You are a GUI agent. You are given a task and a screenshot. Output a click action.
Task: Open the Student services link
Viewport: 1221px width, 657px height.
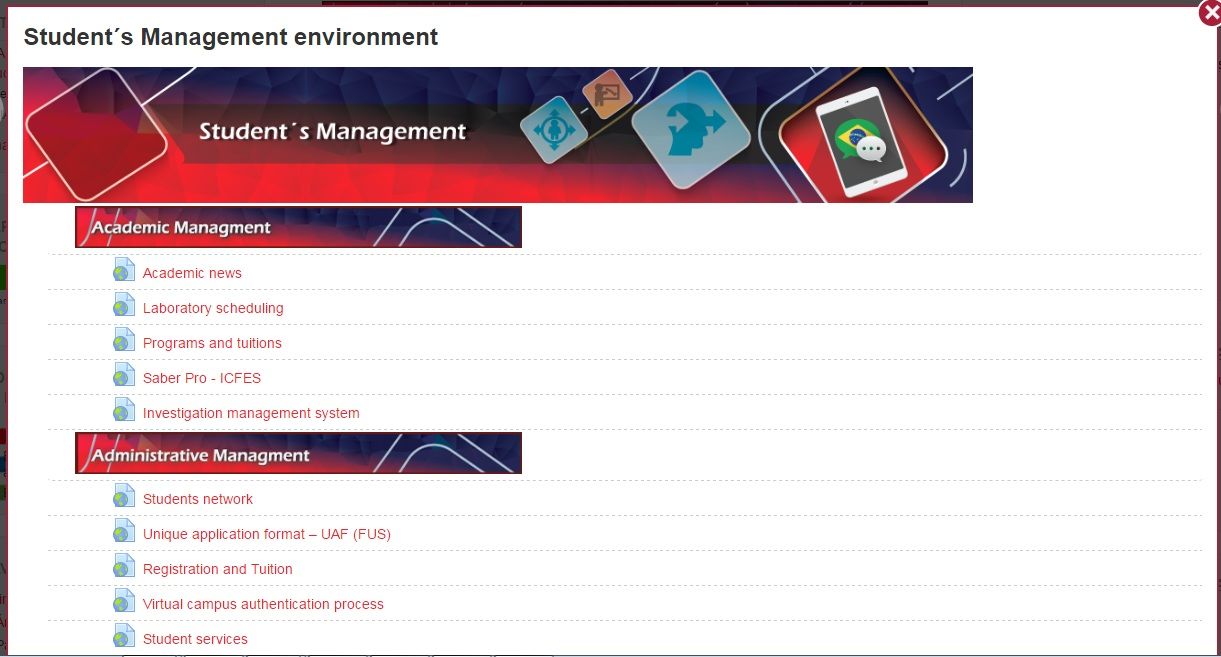click(195, 639)
